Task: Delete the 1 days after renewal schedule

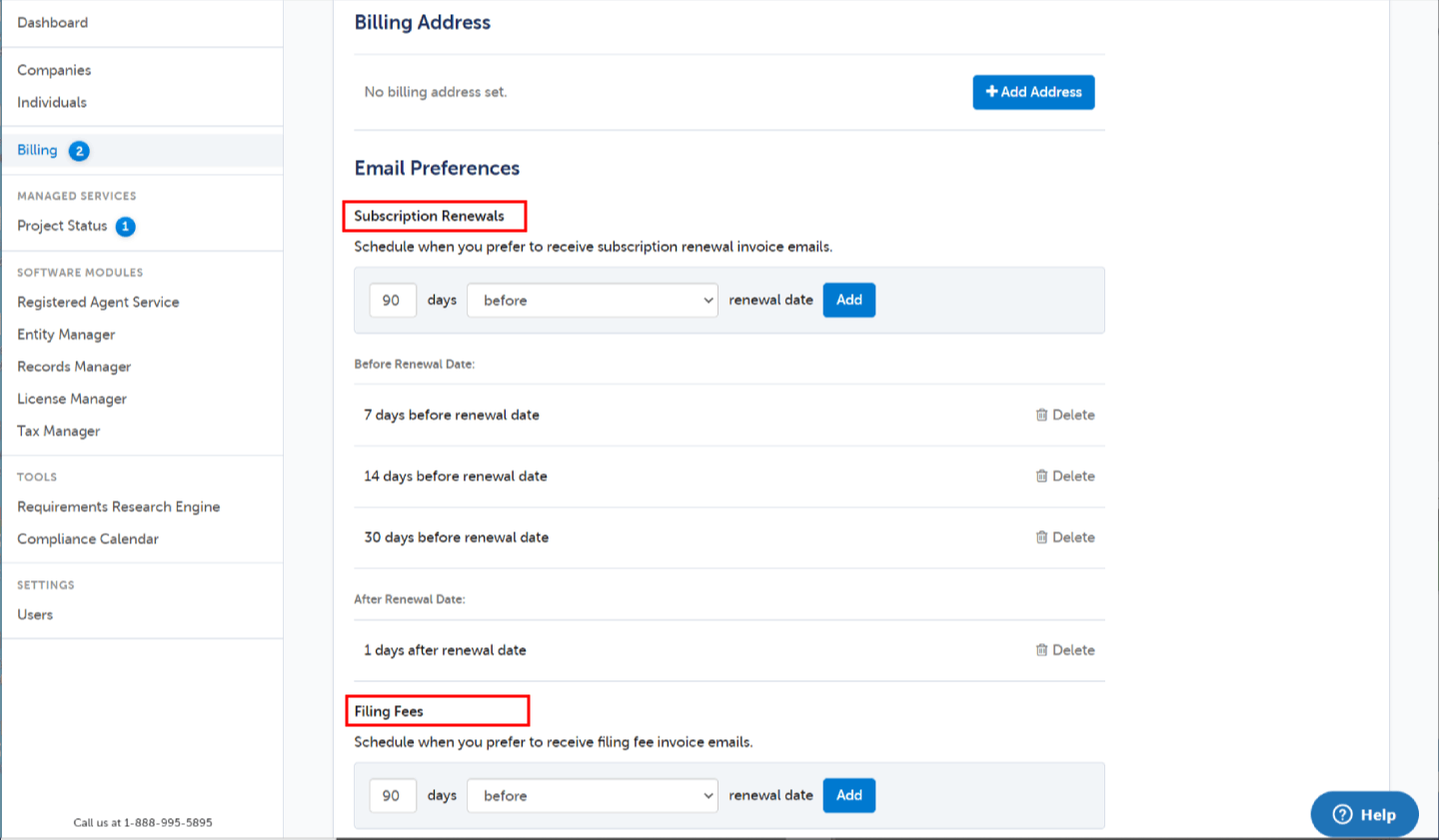Action: [1065, 650]
